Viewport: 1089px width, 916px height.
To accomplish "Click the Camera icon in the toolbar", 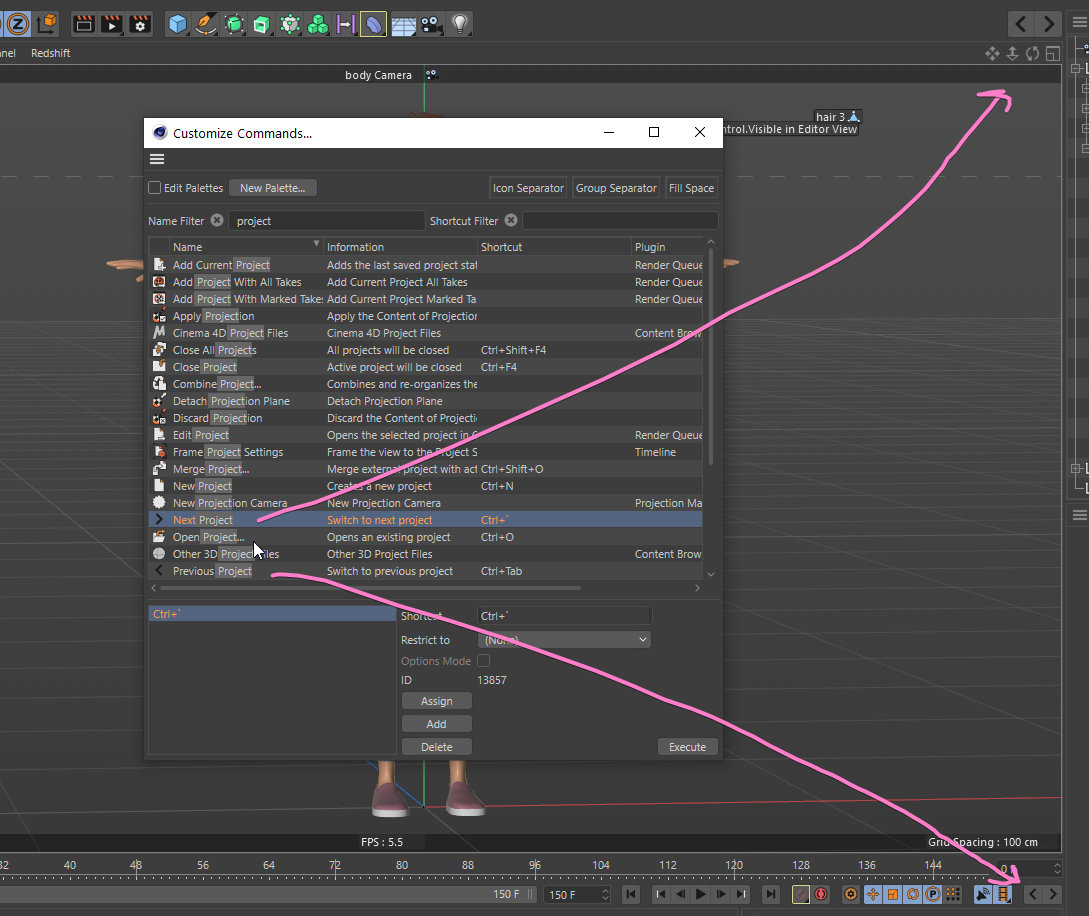I will pos(429,24).
